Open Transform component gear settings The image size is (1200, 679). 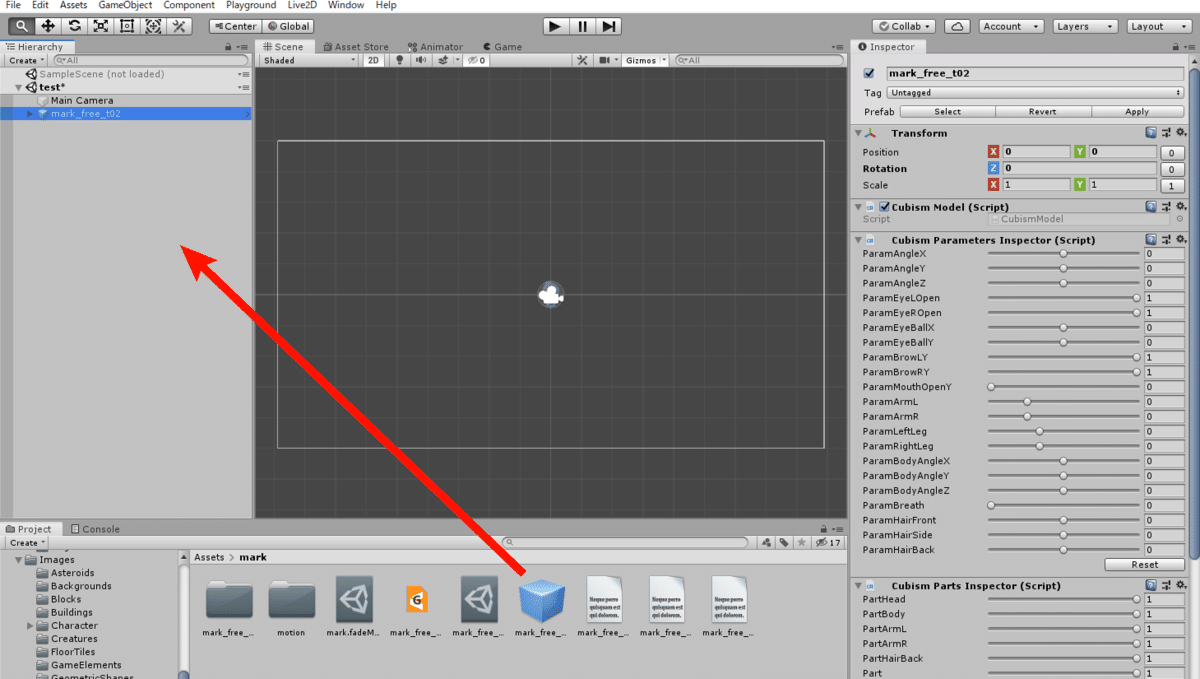pos(1180,133)
